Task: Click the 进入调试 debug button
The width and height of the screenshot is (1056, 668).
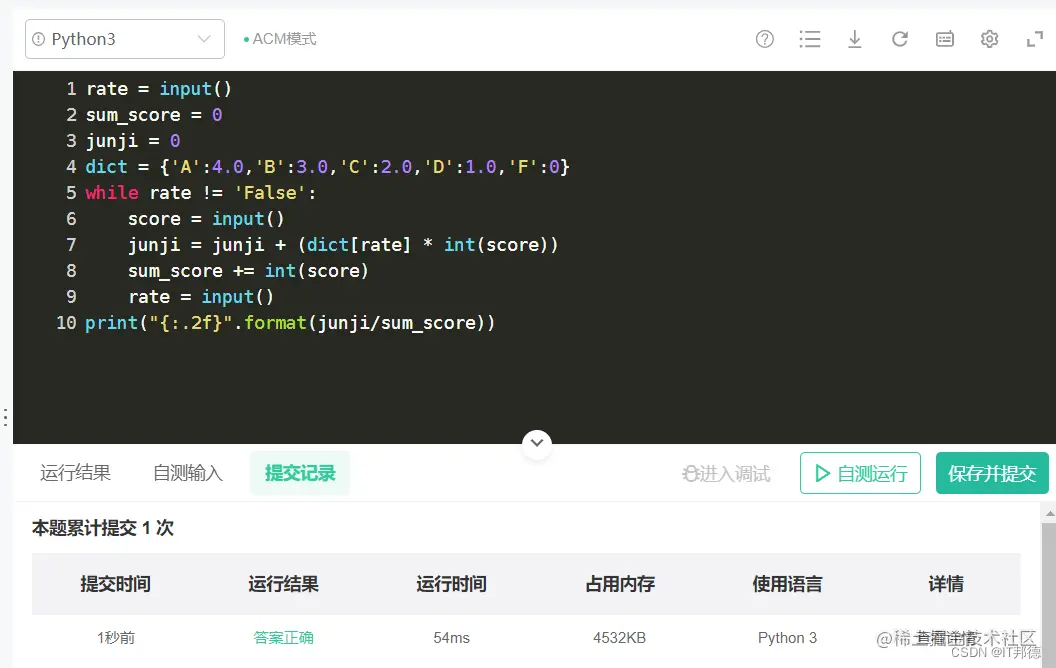Action: [726, 474]
